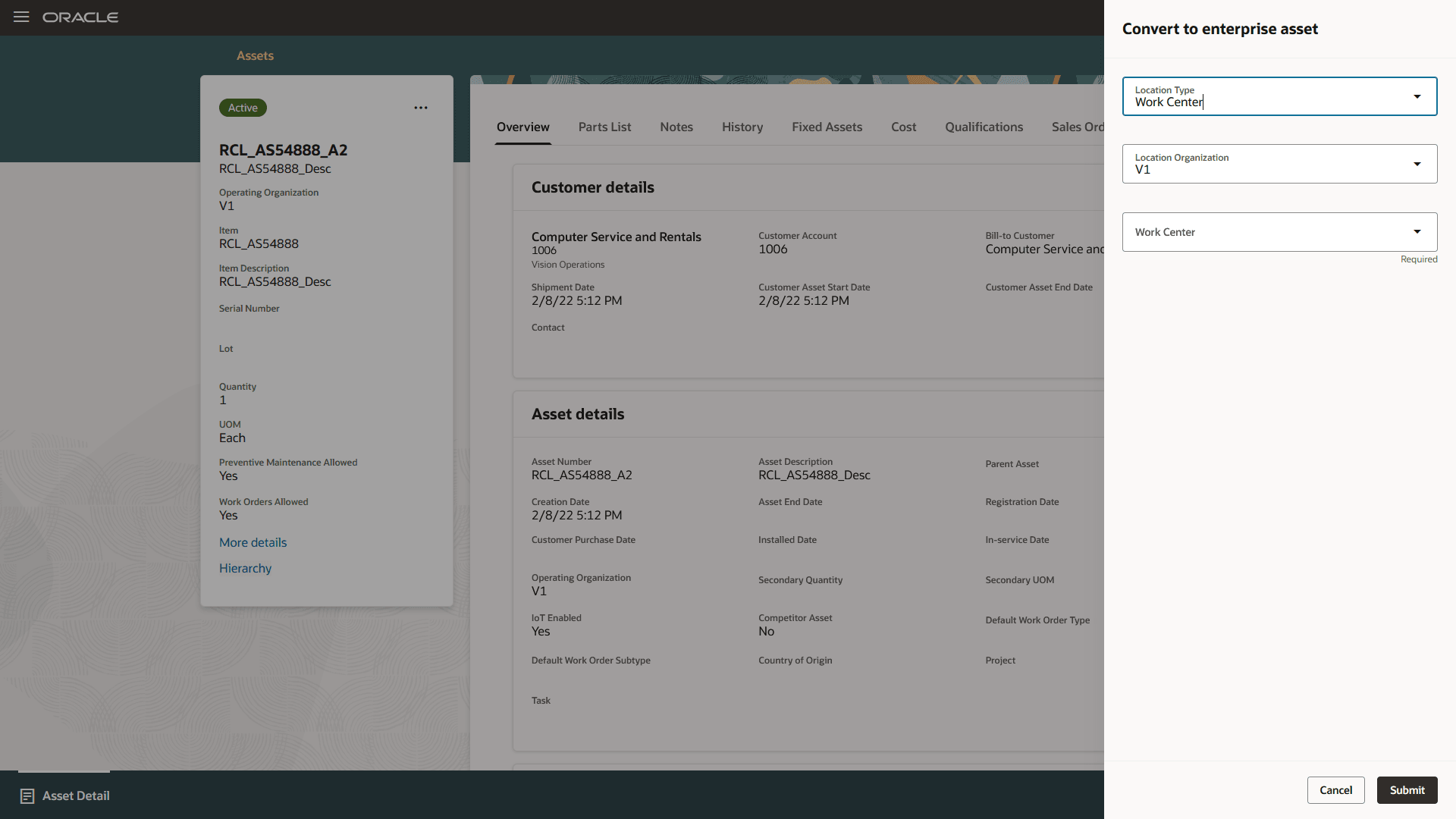The height and width of the screenshot is (819, 1456).
Task: Click the Convert to enterprise asset title
Action: click(x=1219, y=29)
